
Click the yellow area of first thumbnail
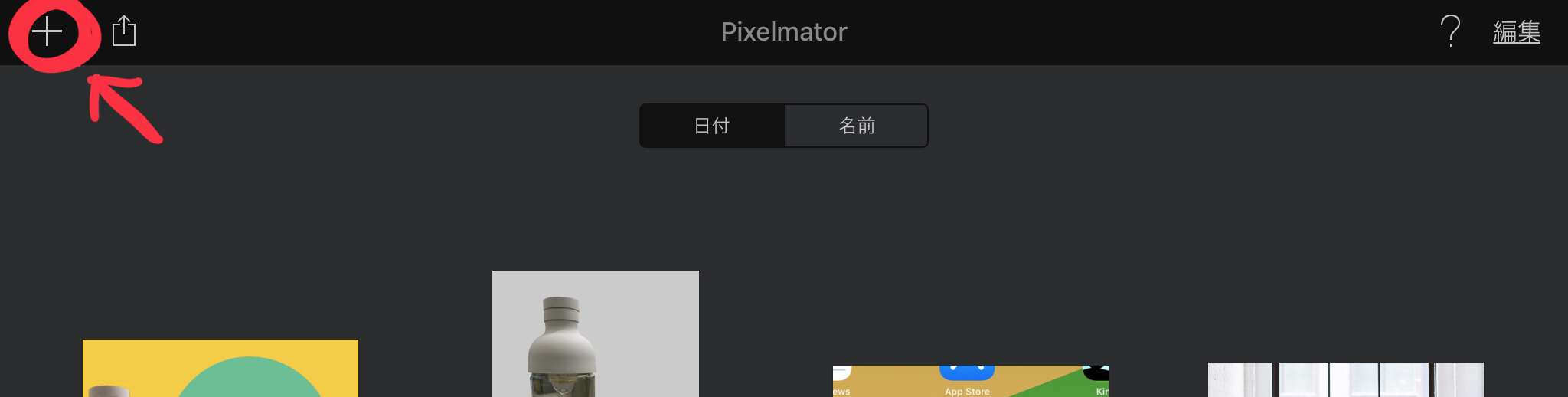click(122, 360)
